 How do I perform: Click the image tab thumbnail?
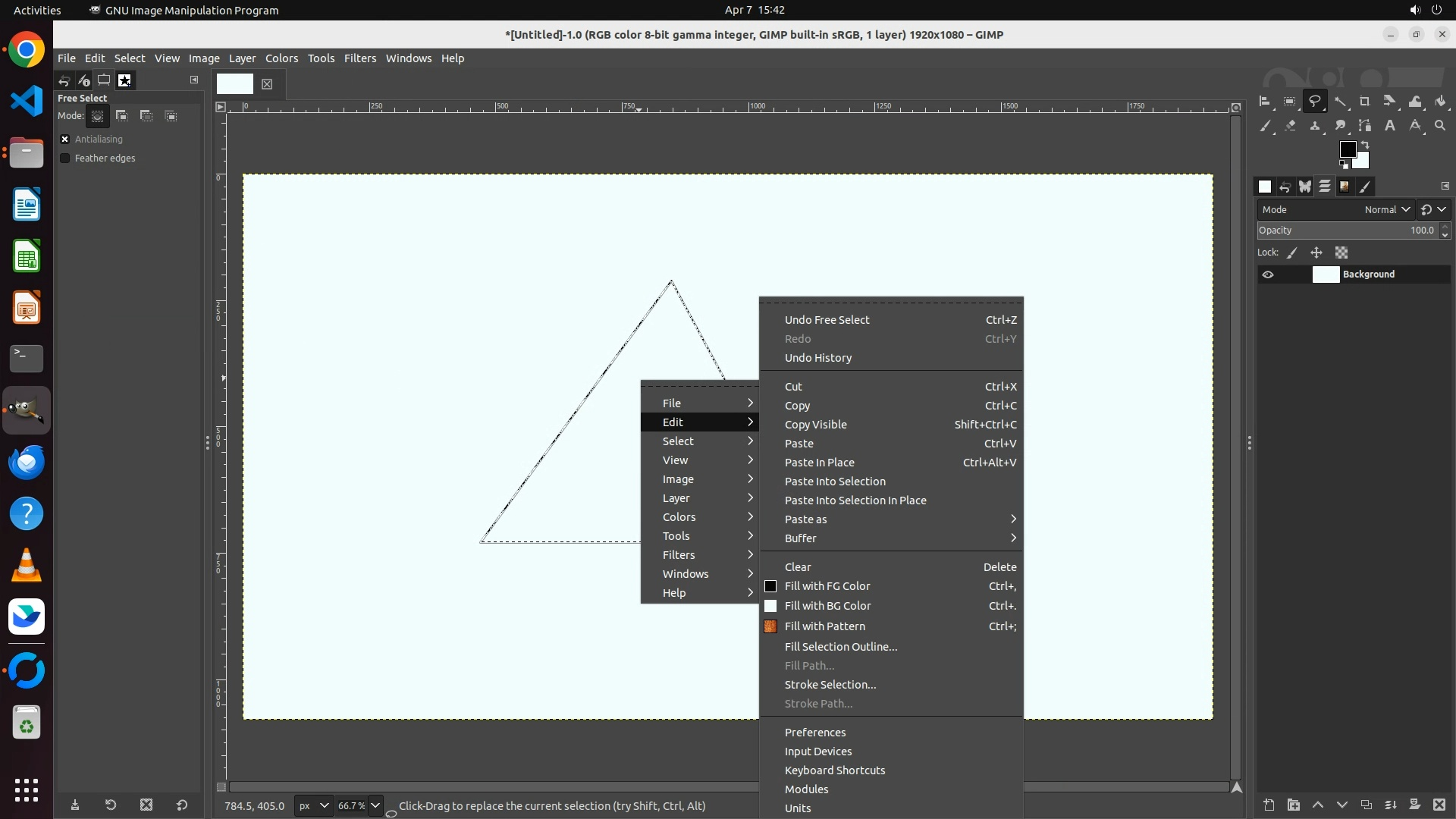point(235,84)
